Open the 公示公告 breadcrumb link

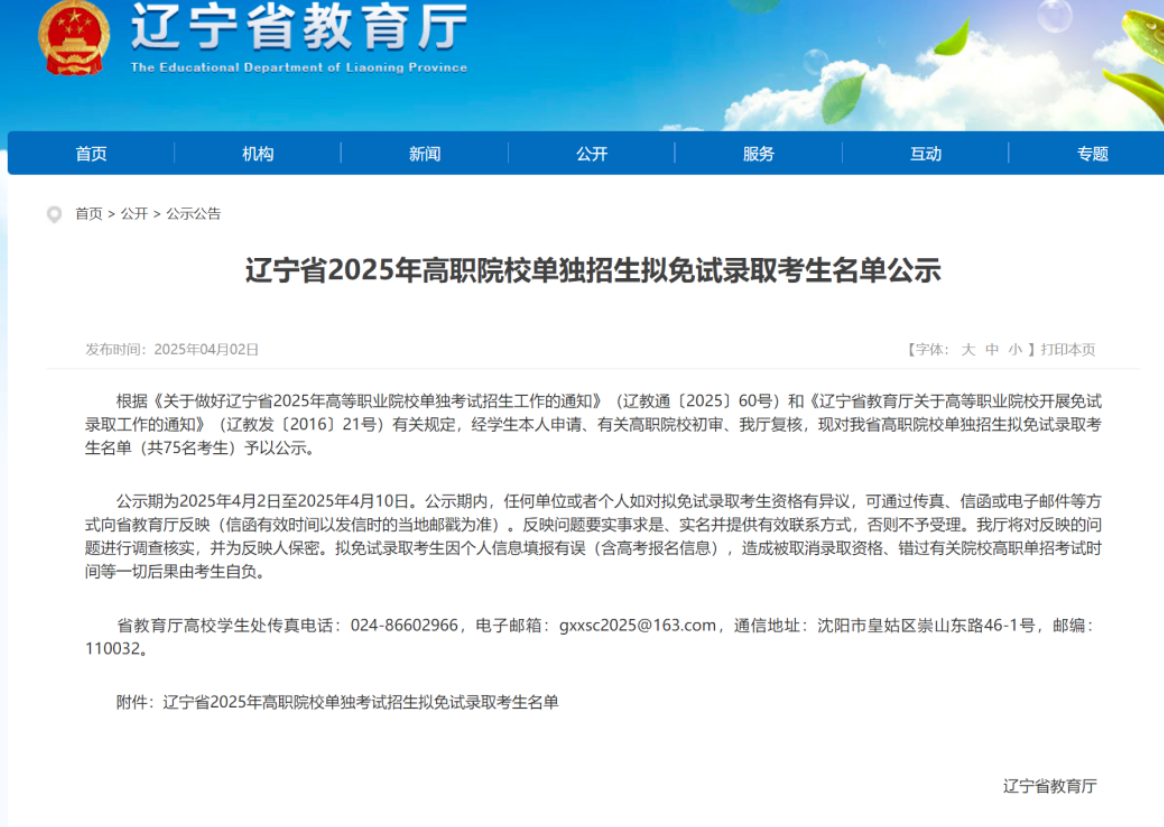pyautogui.click(x=193, y=214)
